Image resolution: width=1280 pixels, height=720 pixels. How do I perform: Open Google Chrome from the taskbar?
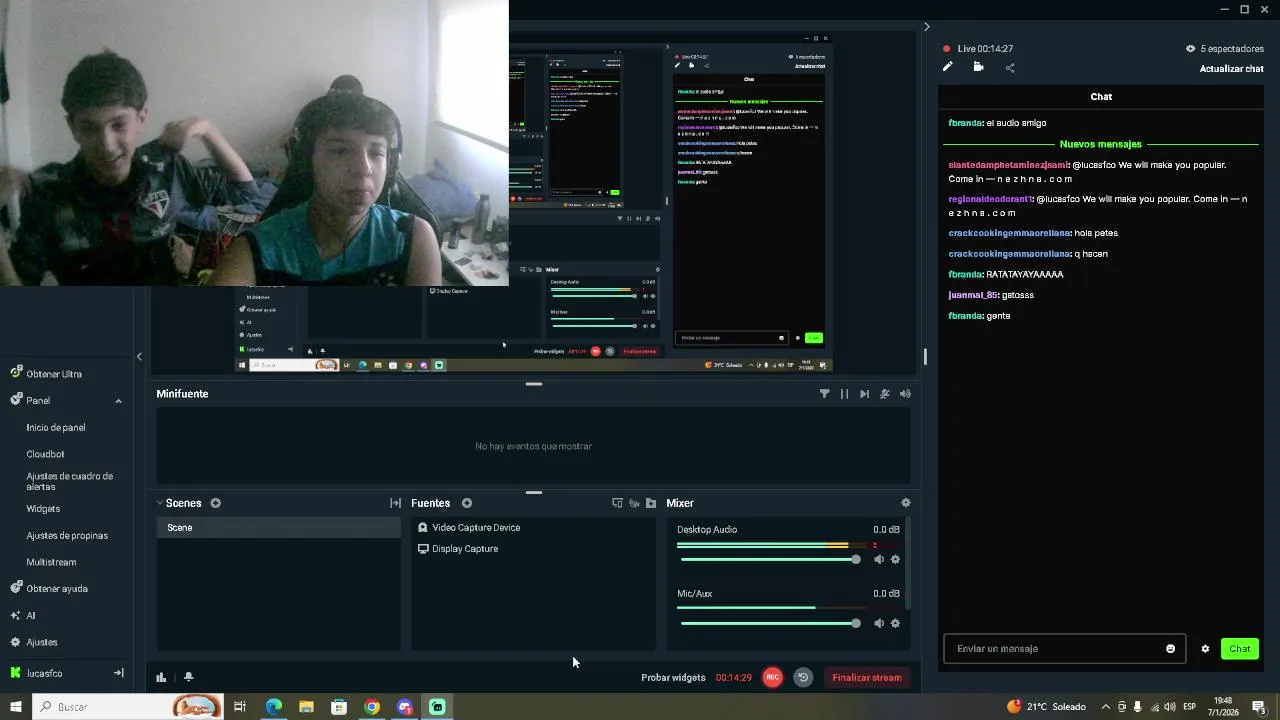click(372, 707)
